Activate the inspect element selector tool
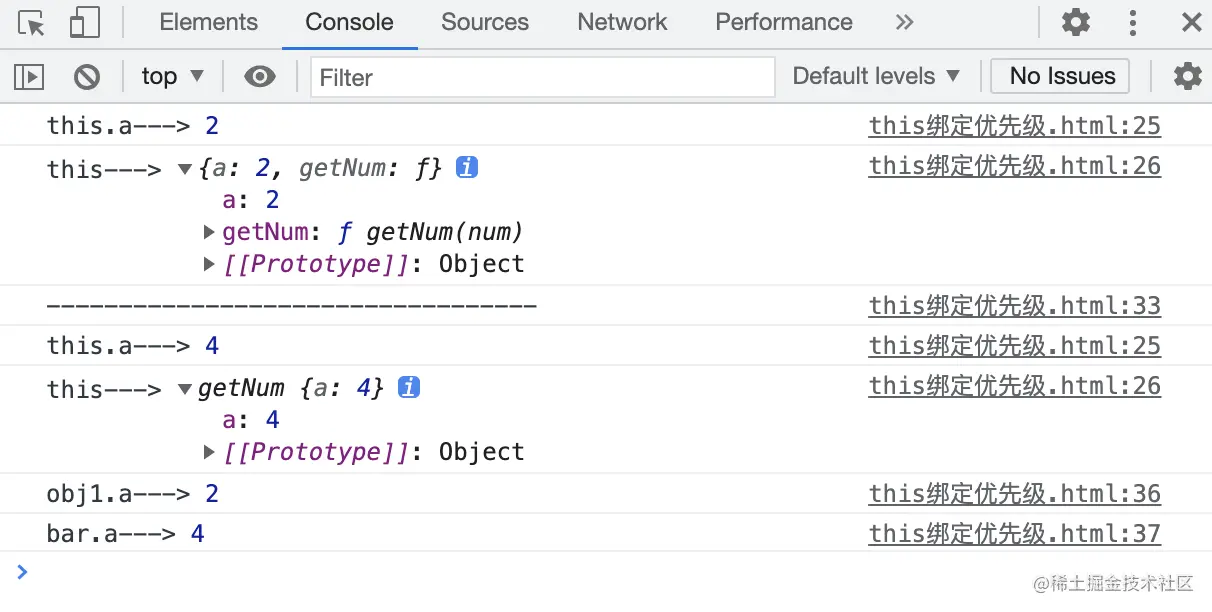Screen dimensions: 1212x612 [31, 22]
